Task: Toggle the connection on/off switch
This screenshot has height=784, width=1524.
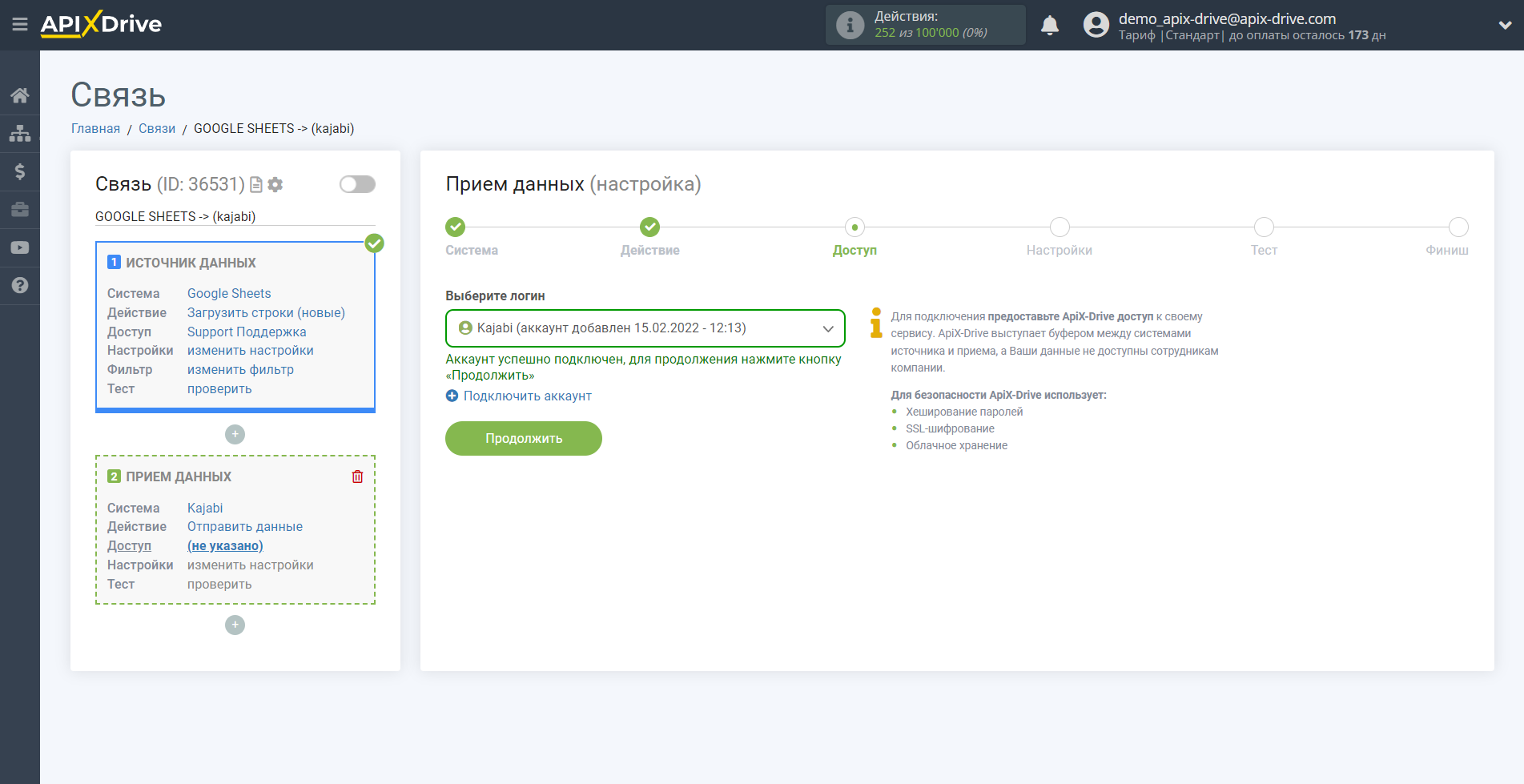Action: [x=357, y=184]
